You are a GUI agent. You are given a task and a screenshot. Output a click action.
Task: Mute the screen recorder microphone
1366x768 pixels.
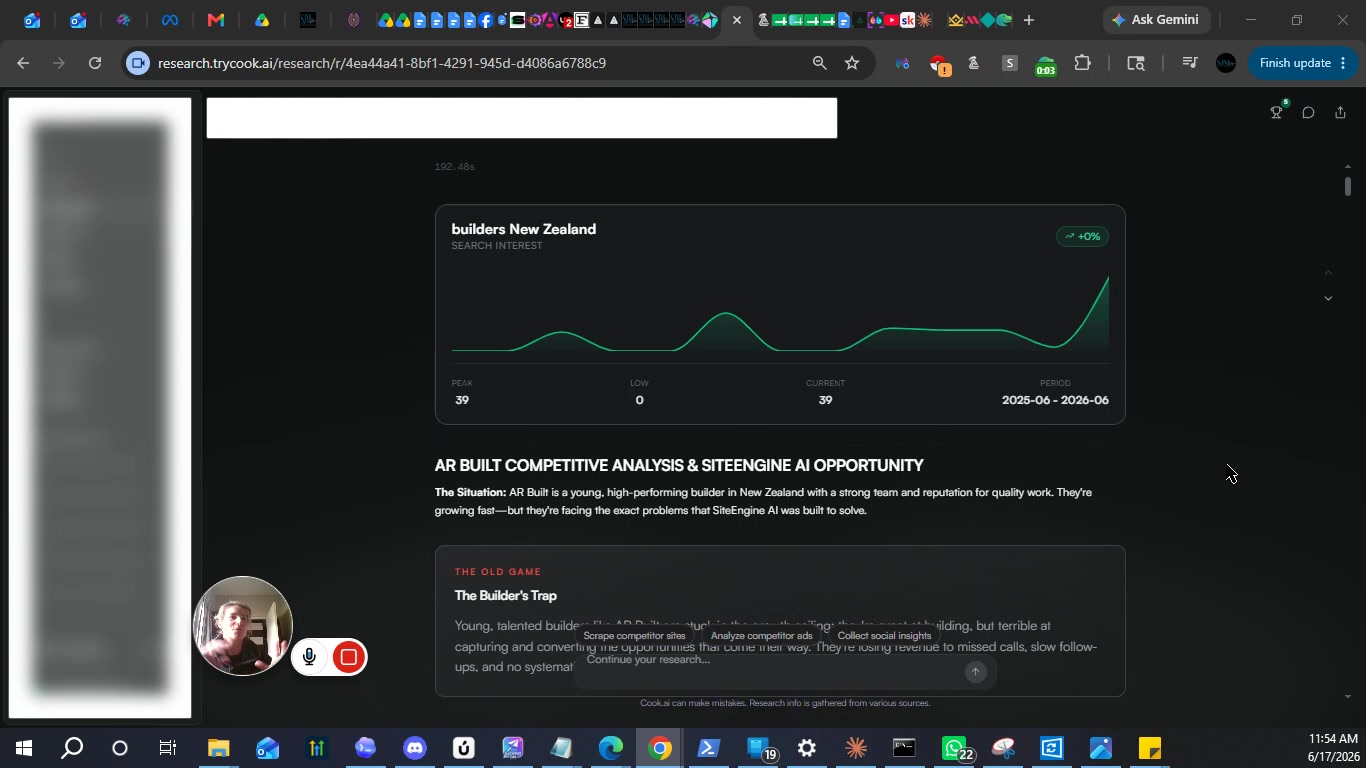click(x=309, y=657)
